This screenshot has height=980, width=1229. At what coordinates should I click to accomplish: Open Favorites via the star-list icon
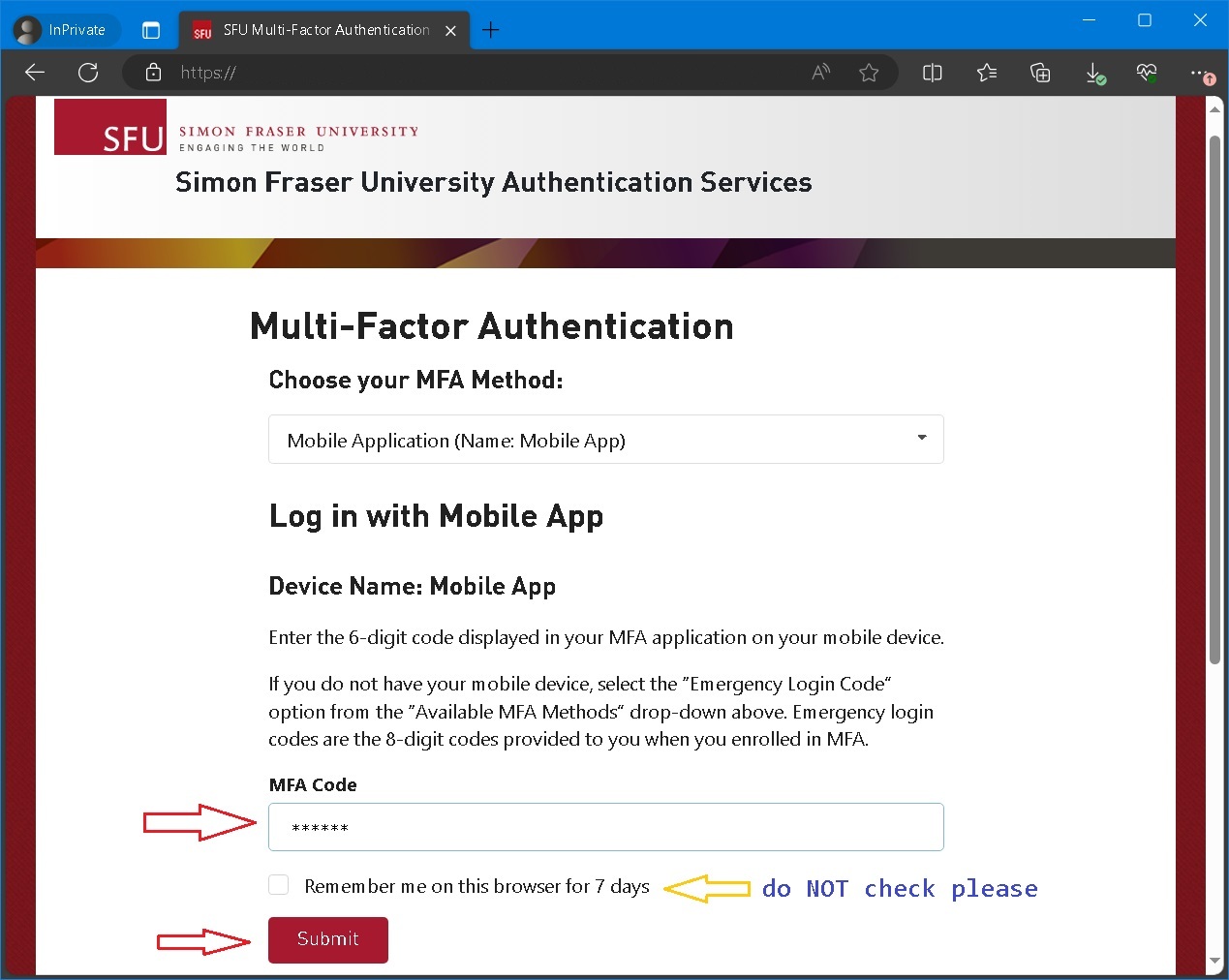point(987,73)
